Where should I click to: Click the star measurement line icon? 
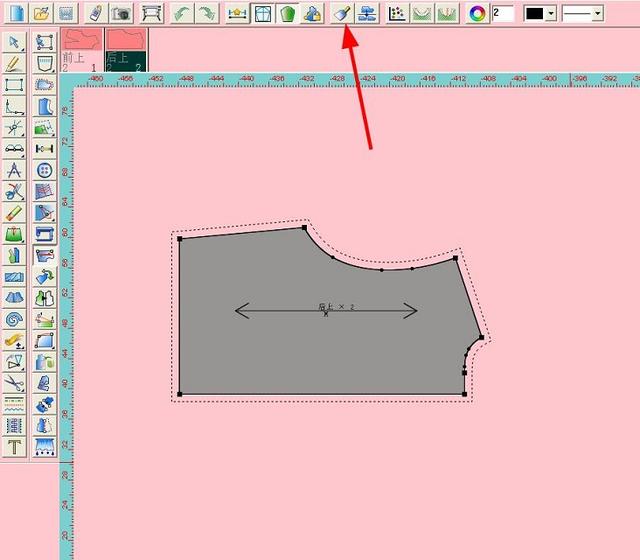coord(237,13)
